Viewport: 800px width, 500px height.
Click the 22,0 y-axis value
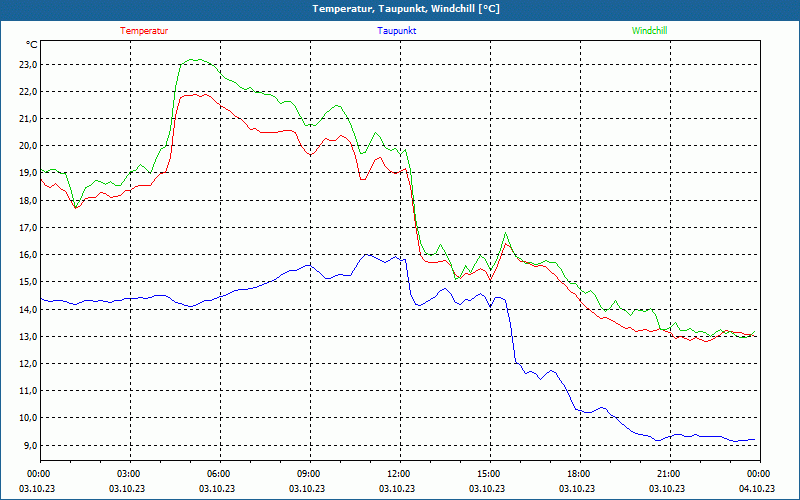pos(28,92)
